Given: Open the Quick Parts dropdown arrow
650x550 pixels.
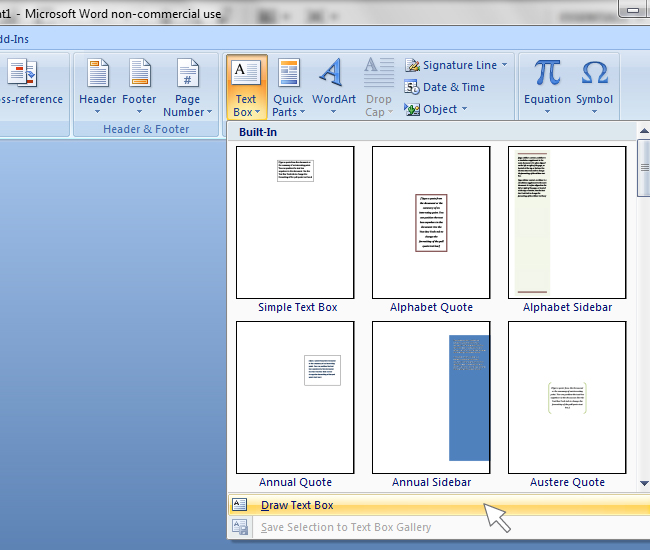Looking at the screenshot, I should [302, 112].
